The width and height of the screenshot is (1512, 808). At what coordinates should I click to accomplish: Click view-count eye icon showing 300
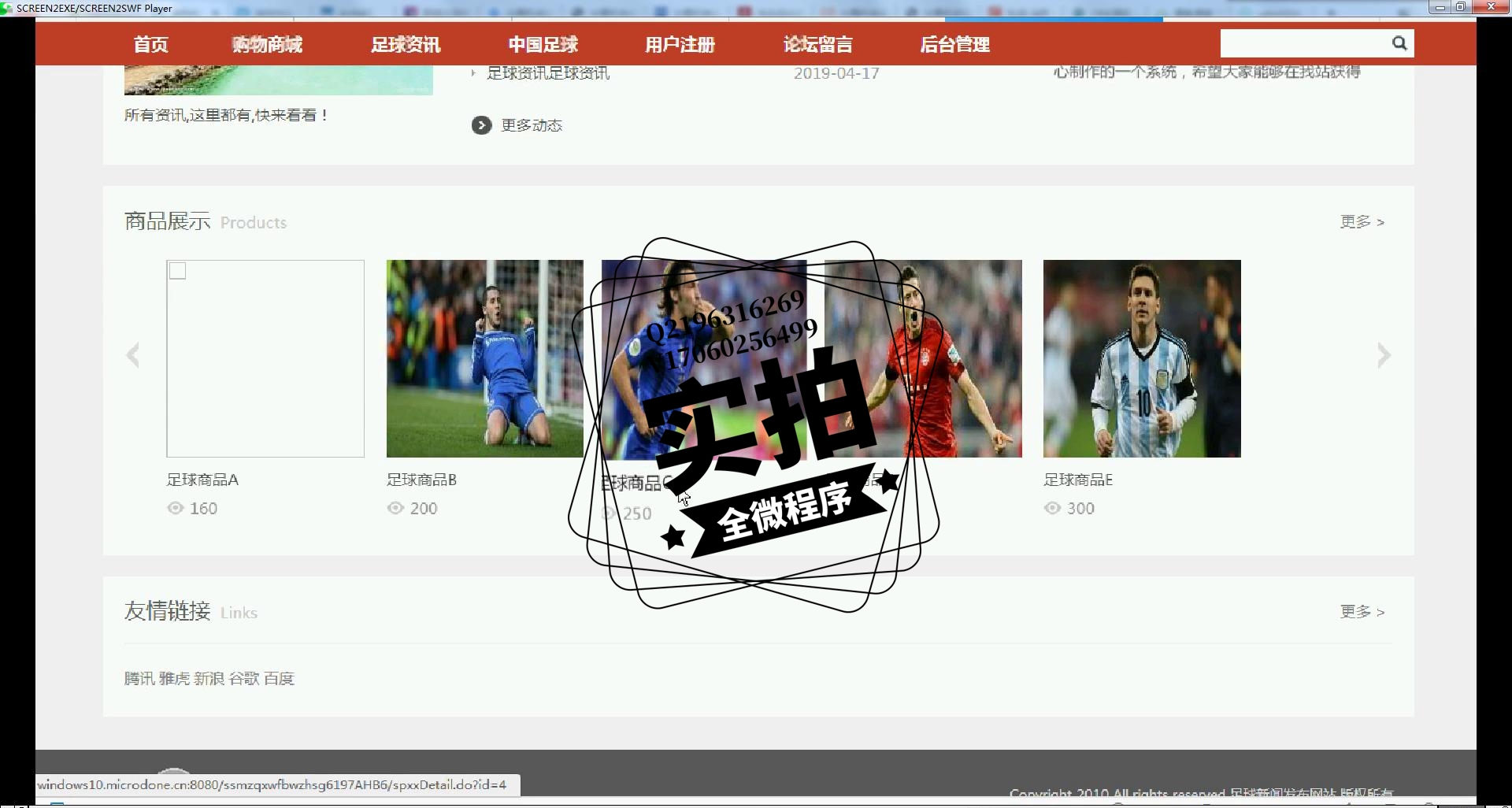(1052, 508)
